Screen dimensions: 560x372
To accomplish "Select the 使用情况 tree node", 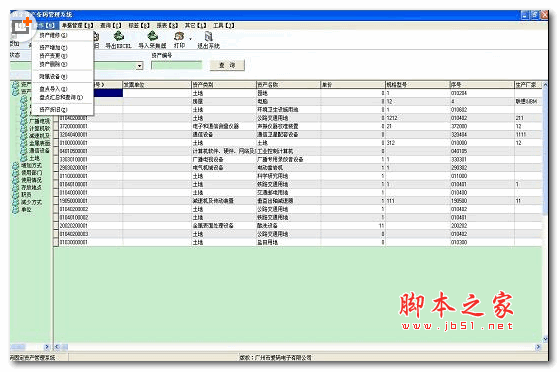I will click(x=31, y=180).
